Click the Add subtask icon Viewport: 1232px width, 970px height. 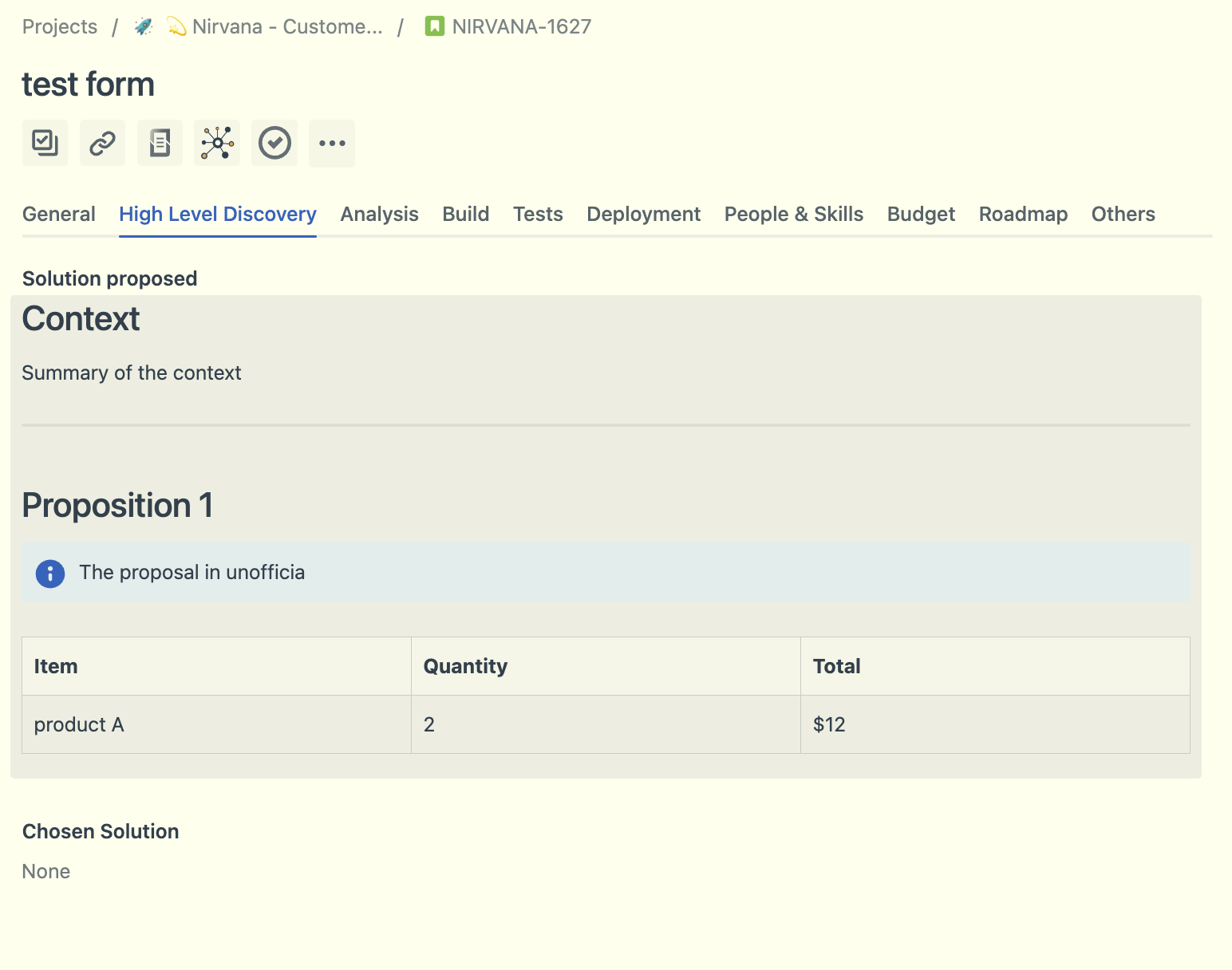[x=45, y=143]
